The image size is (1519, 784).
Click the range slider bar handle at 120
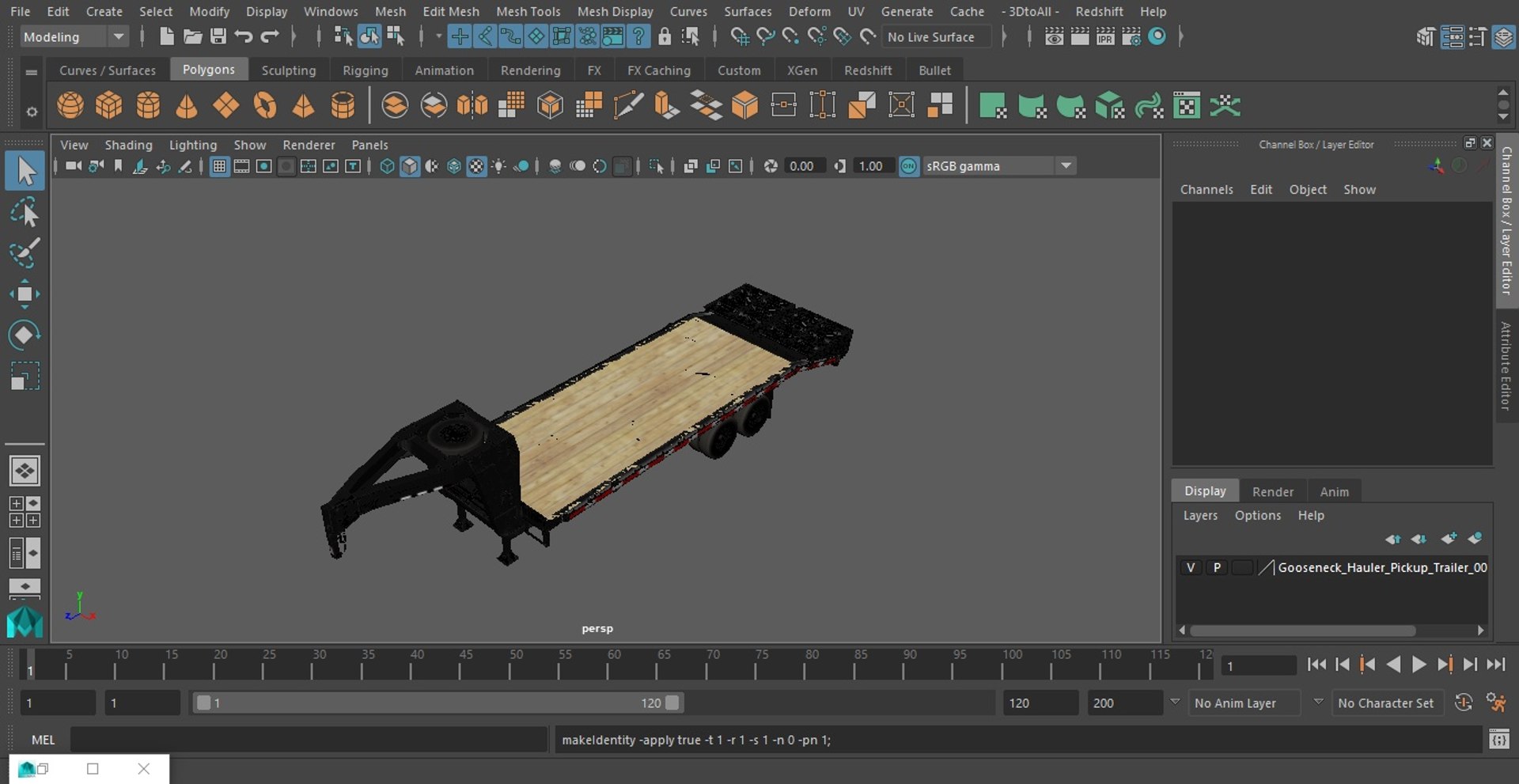coord(672,703)
